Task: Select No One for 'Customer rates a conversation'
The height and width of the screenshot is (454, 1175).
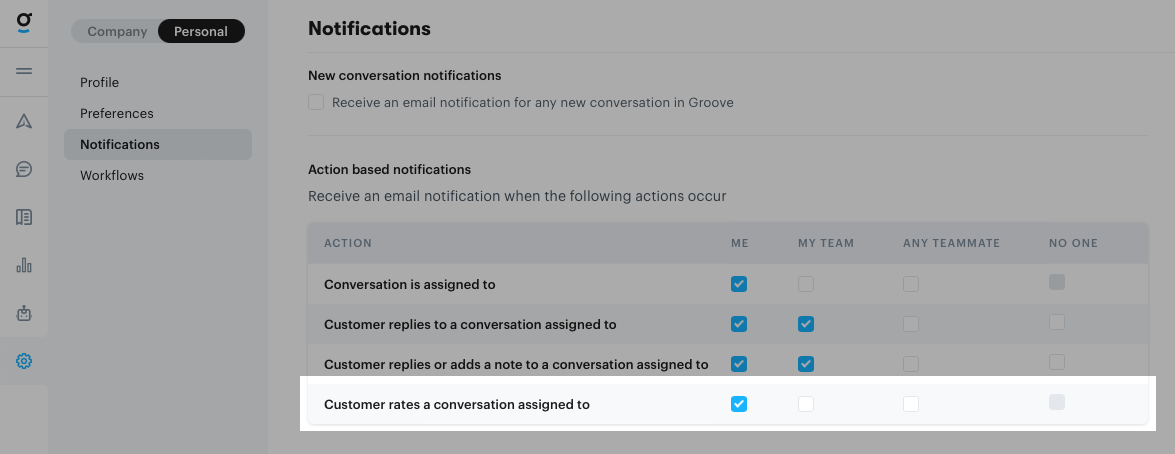Action: click(x=1057, y=402)
